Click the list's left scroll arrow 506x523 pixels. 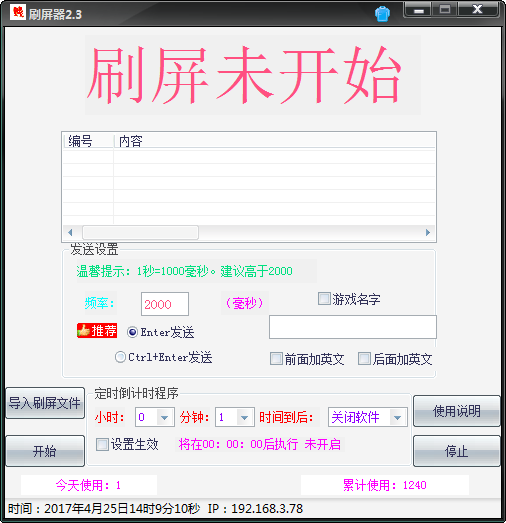coord(70,232)
